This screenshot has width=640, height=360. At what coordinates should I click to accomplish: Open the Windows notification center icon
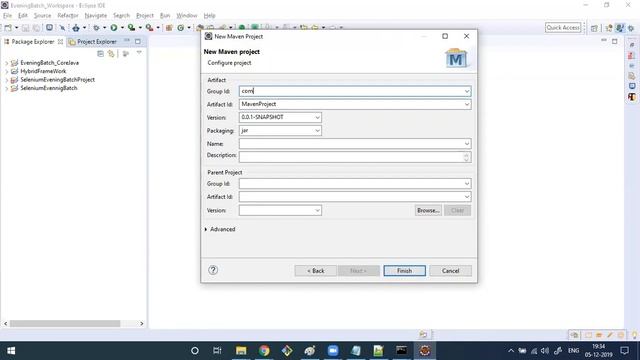(624, 351)
